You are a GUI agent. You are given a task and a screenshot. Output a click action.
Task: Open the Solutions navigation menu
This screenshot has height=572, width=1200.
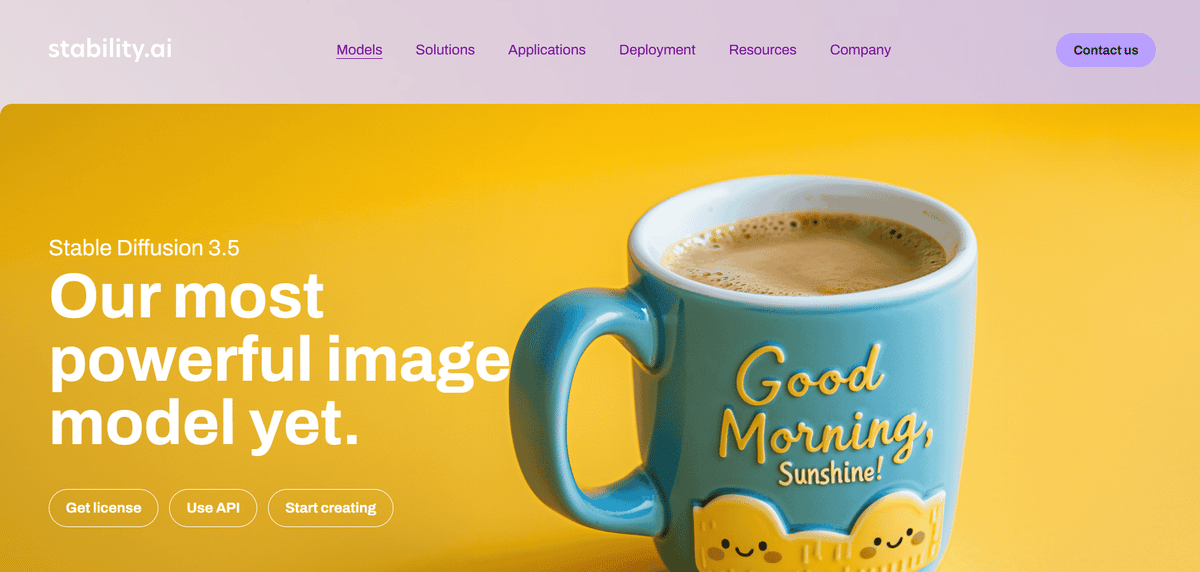tap(445, 50)
